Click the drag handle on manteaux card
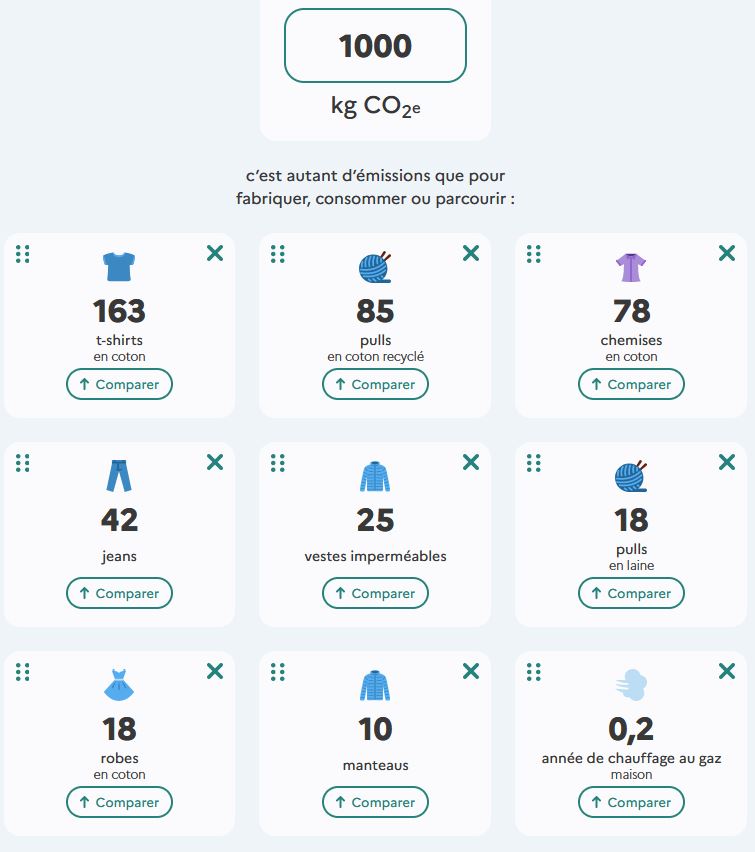Screen dimensions: 755x852 (278, 672)
